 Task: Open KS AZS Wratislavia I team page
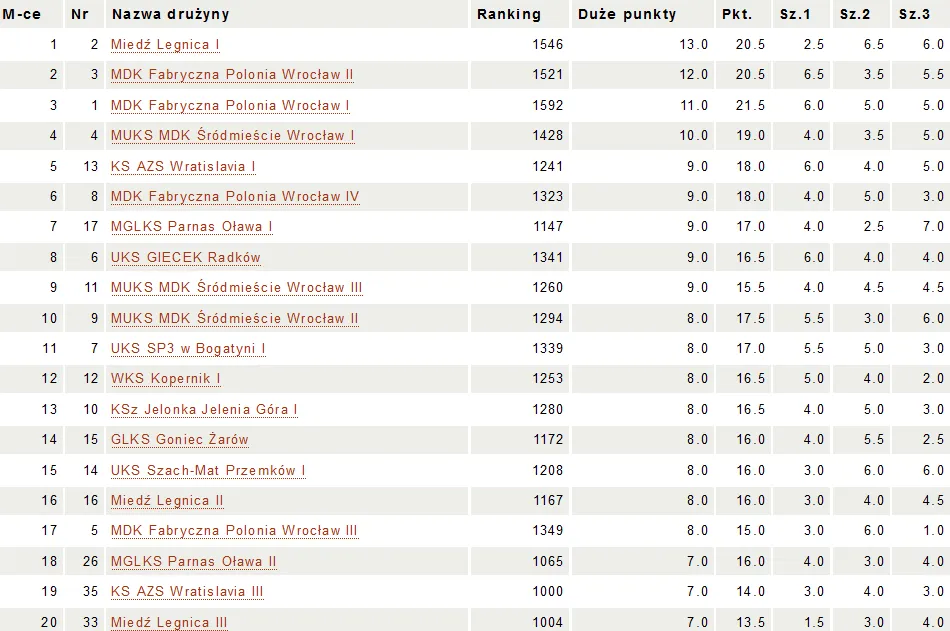coord(183,167)
